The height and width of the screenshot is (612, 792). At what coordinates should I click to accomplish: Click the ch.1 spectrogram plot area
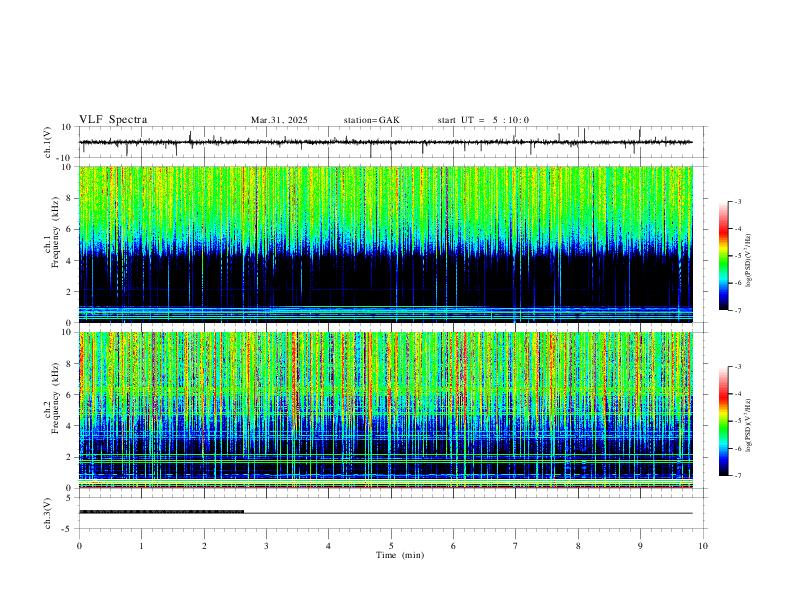(386, 244)
